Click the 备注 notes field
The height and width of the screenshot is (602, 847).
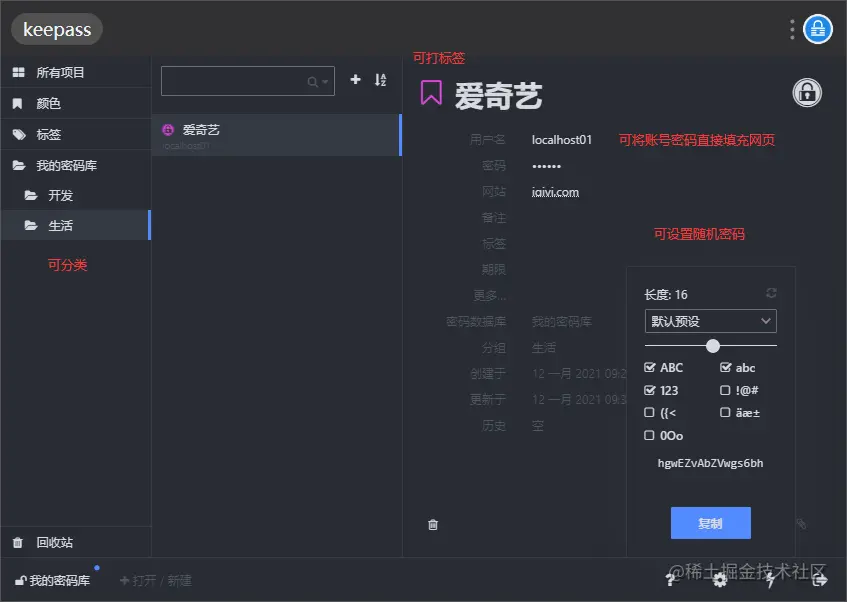pyautogui.click(x=494, y=218)
